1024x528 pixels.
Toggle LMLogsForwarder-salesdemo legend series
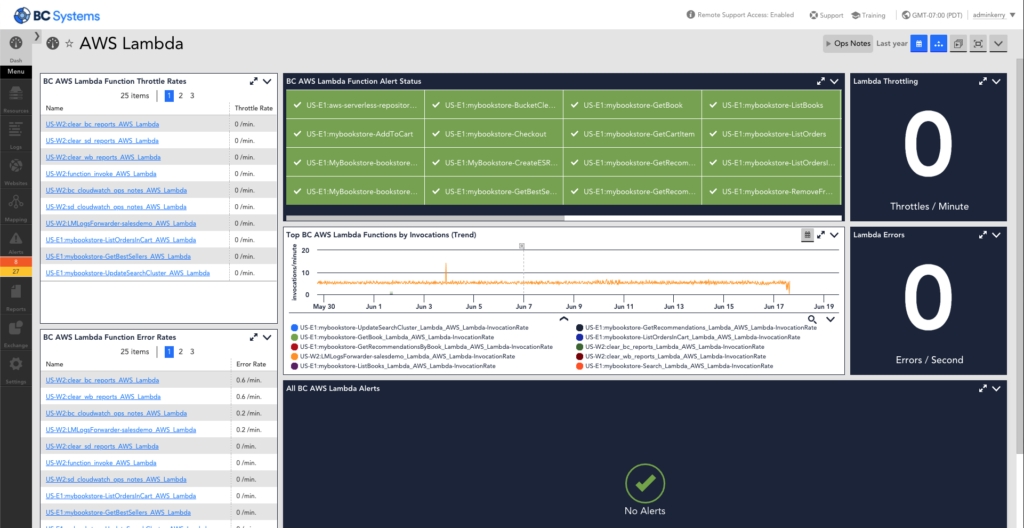coord(403,357)
